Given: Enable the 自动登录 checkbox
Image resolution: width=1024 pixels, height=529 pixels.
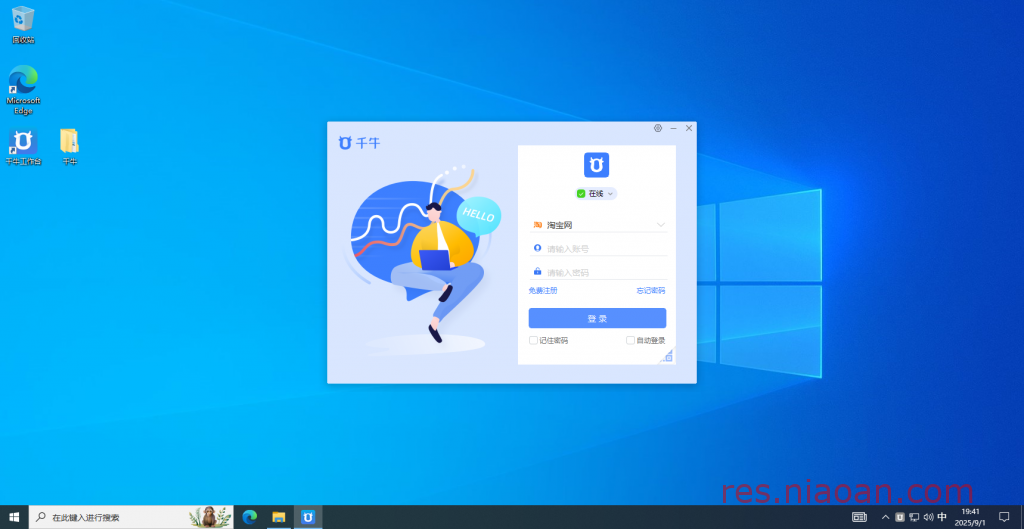Looking at the screenshot, I should click(x=630, y=340).
